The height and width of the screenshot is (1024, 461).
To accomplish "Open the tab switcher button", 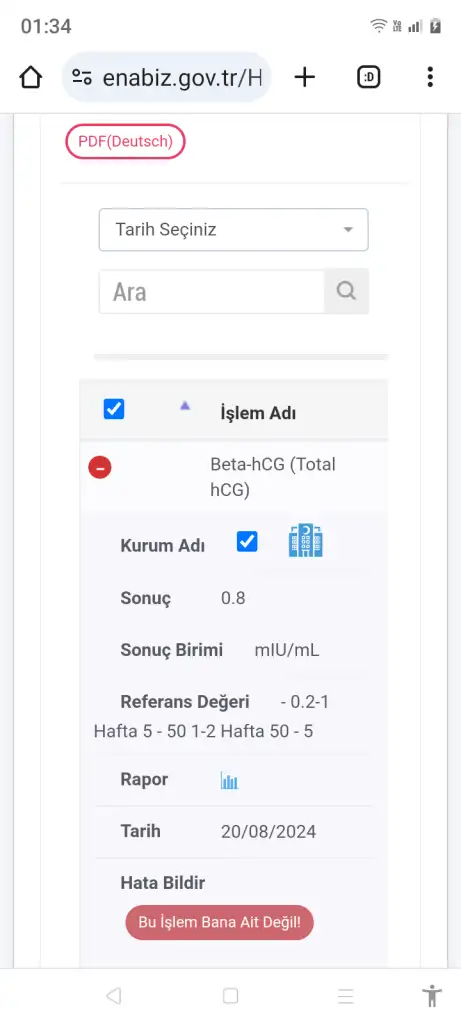I will (x=368, y=78).
